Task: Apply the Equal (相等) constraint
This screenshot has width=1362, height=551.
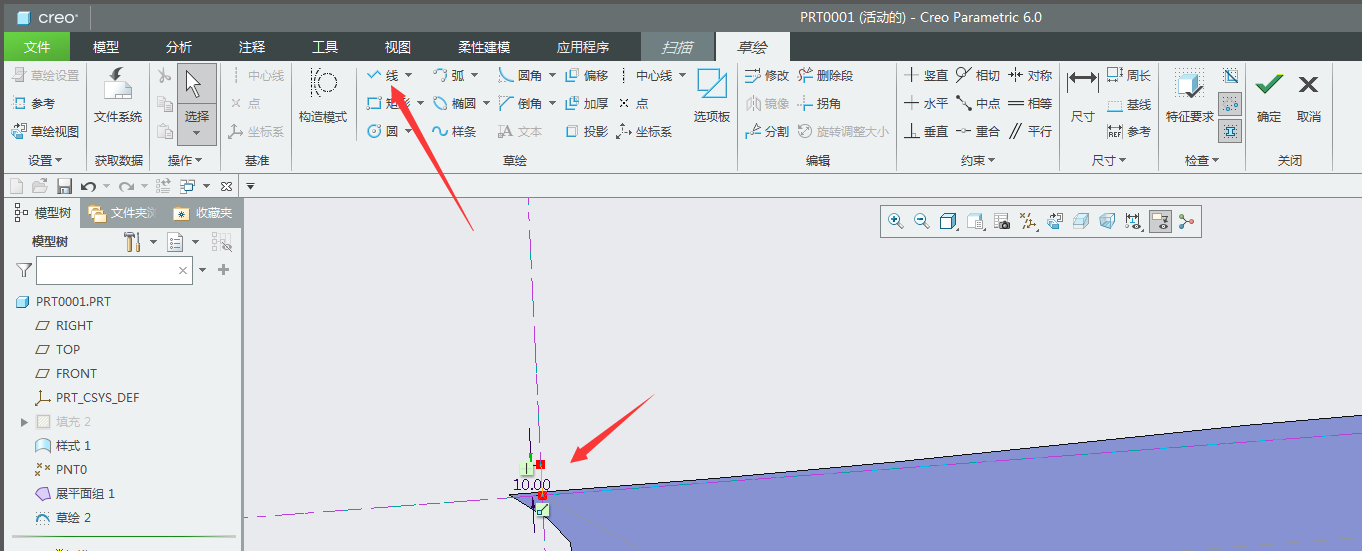Action: 1030,103
